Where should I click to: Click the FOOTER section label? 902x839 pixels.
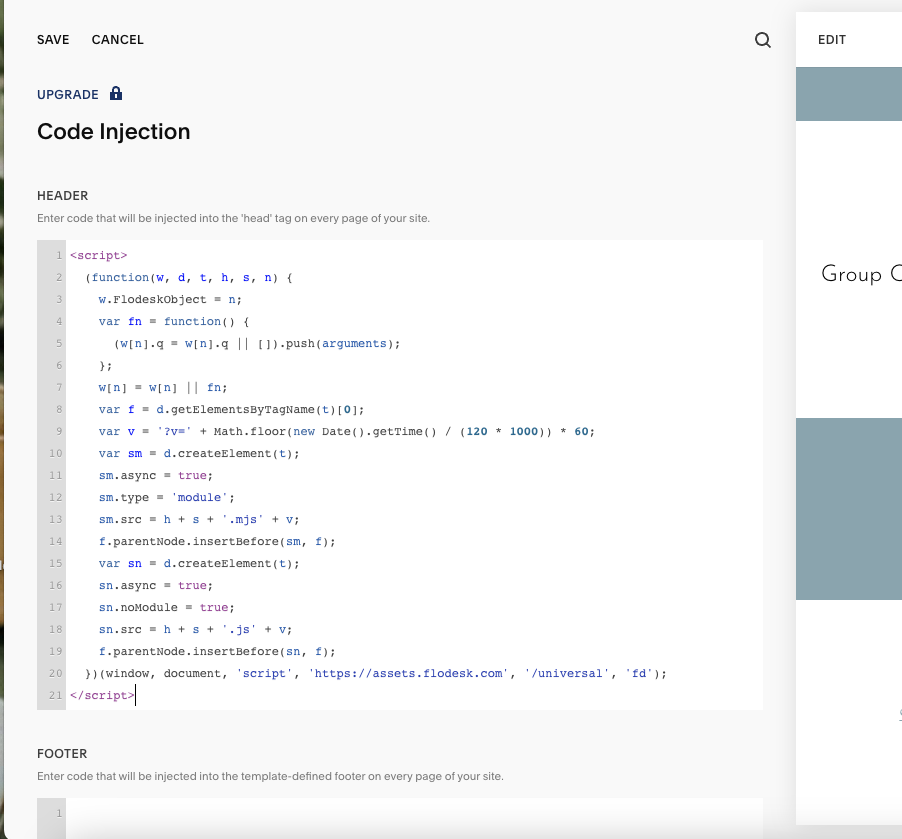coord(63,753)
